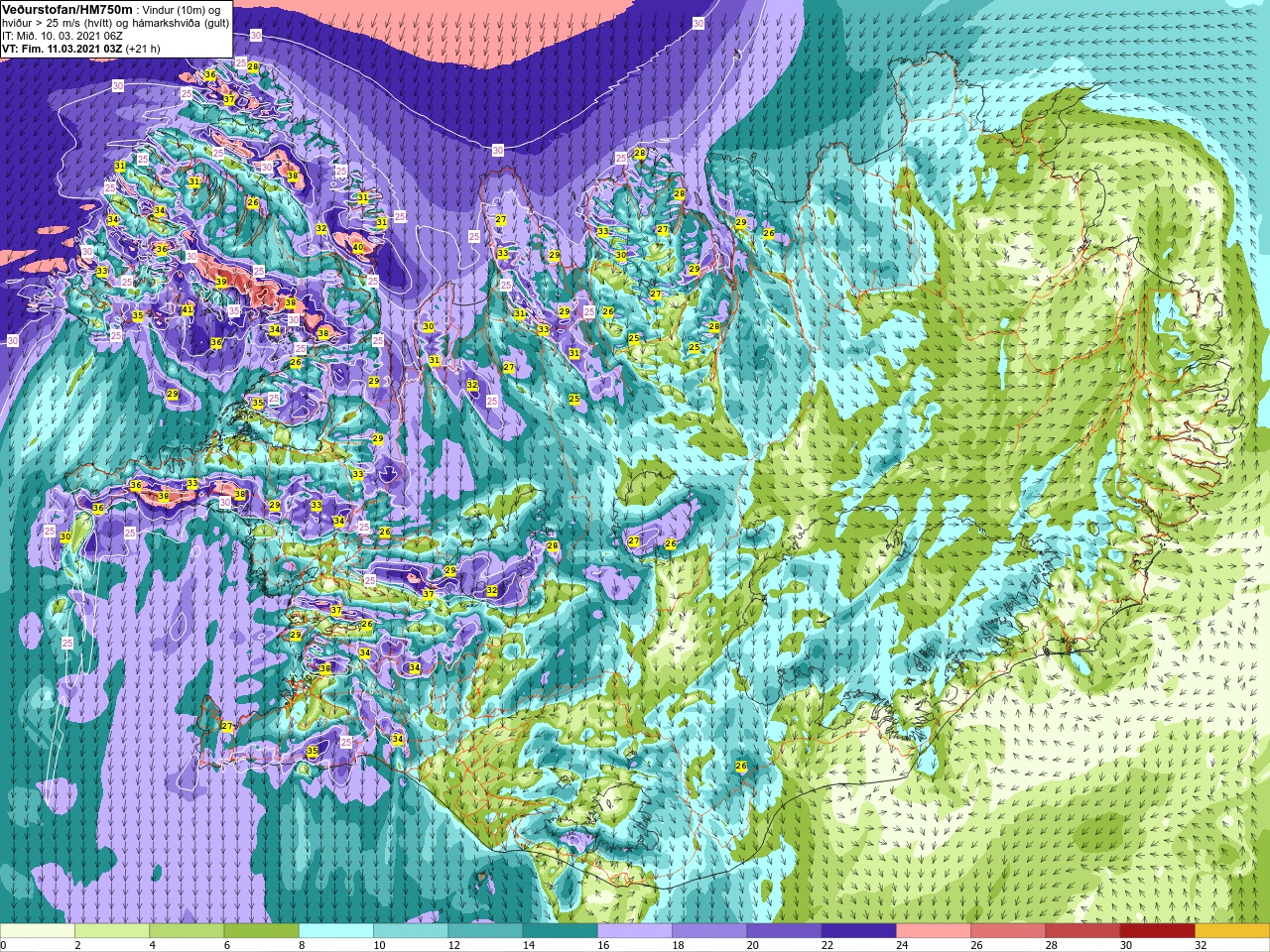1270x952 pixels.
Task: Select the 10–12 light teal legend swatch
Action: (x=411, y=931)
